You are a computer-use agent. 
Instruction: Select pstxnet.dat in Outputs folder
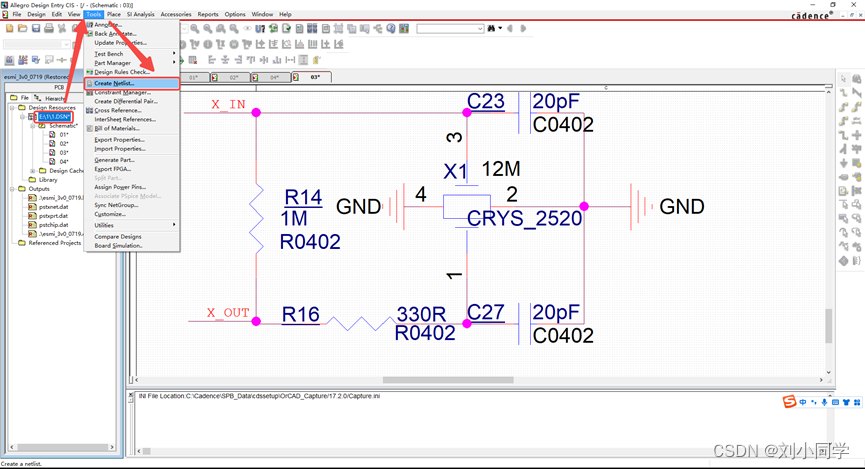(53, 207)
